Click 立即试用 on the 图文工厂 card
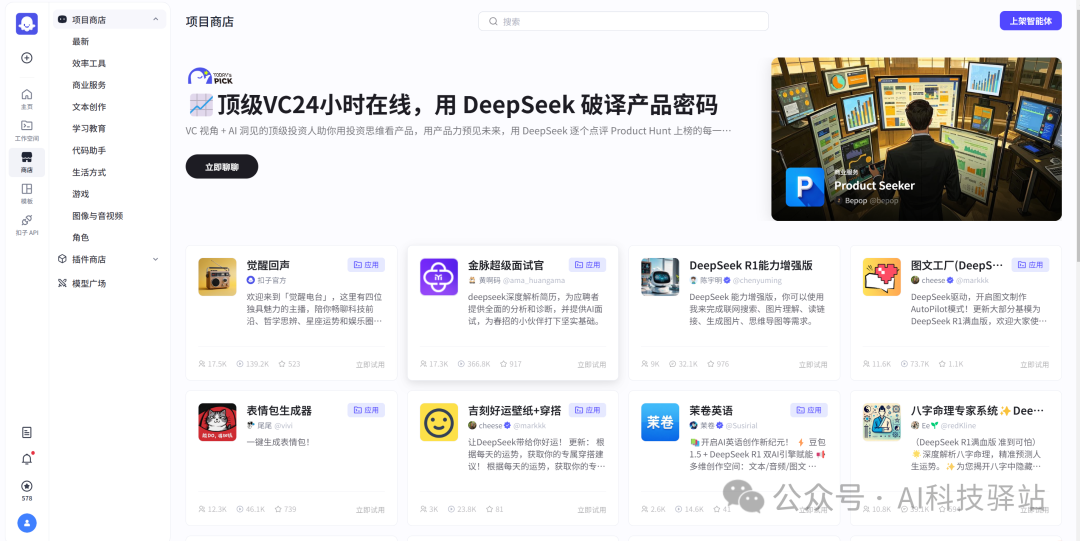 pyautogui.click(x=1035, y=365)
